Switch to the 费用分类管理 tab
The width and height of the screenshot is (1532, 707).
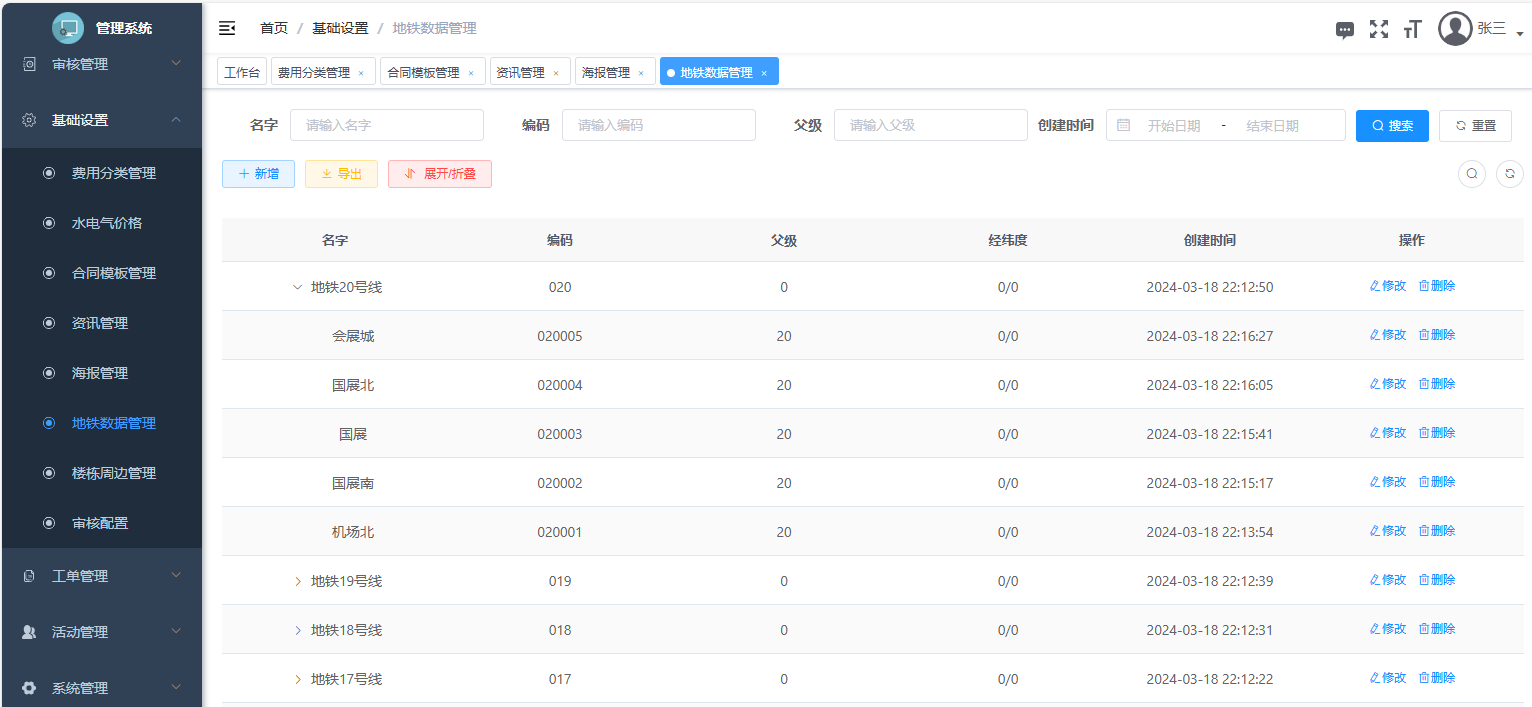[314, 73]
